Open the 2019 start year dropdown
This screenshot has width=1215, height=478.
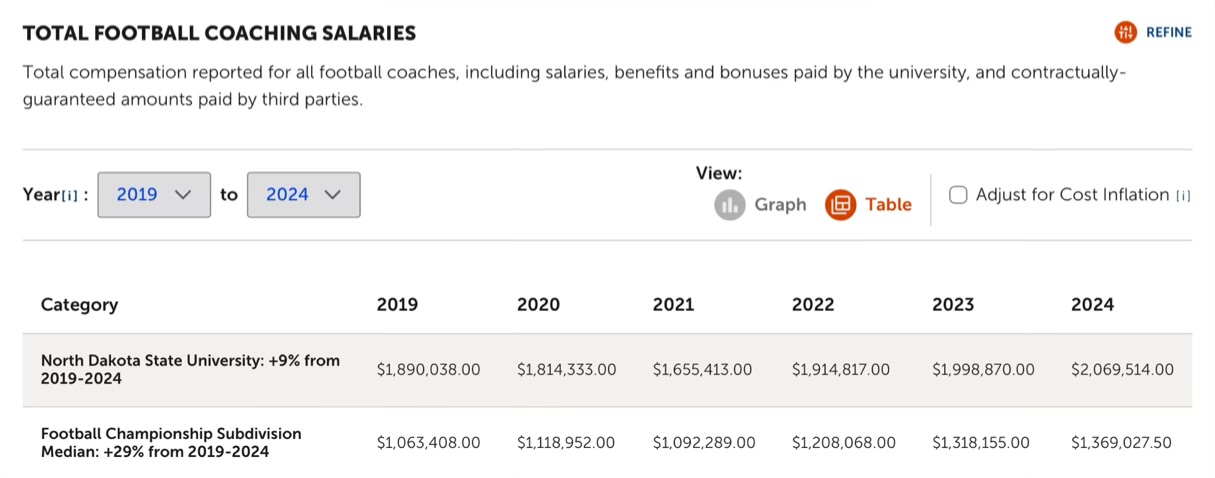coord(154,195)
